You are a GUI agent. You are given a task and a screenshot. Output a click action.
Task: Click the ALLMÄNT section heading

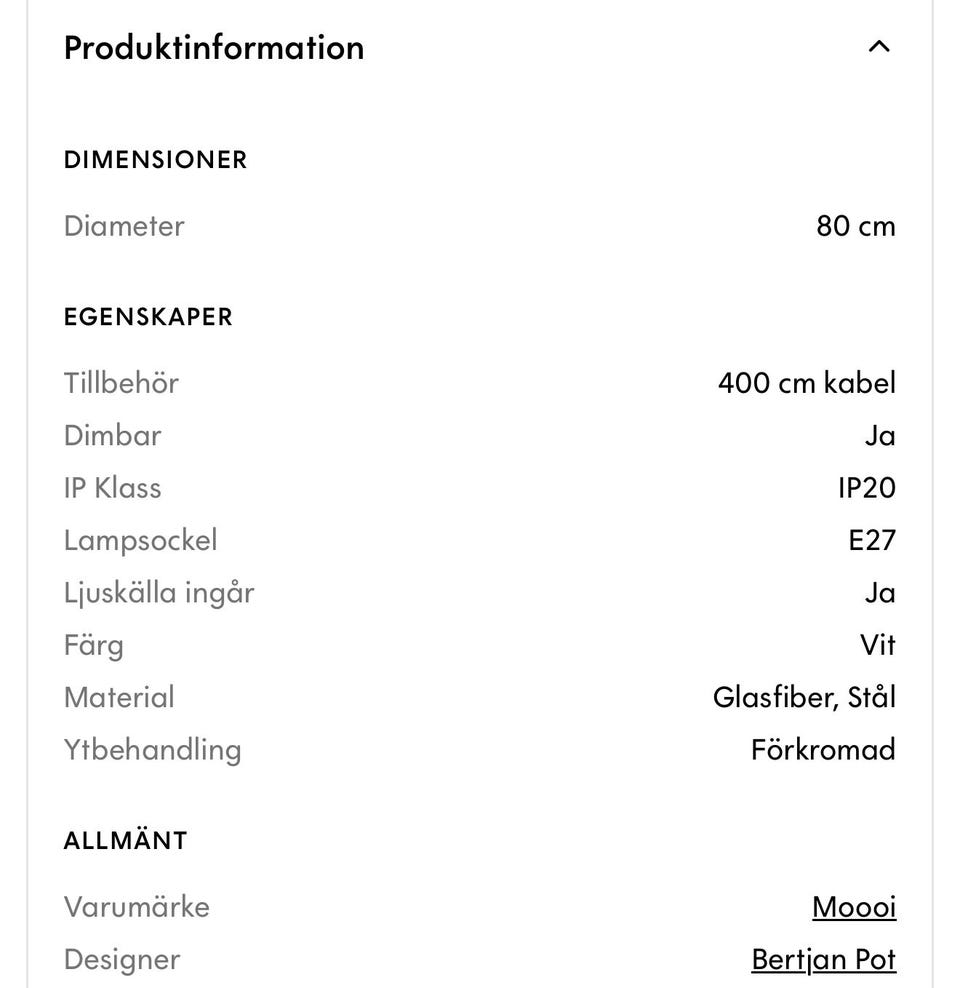(x=126, y=840)
